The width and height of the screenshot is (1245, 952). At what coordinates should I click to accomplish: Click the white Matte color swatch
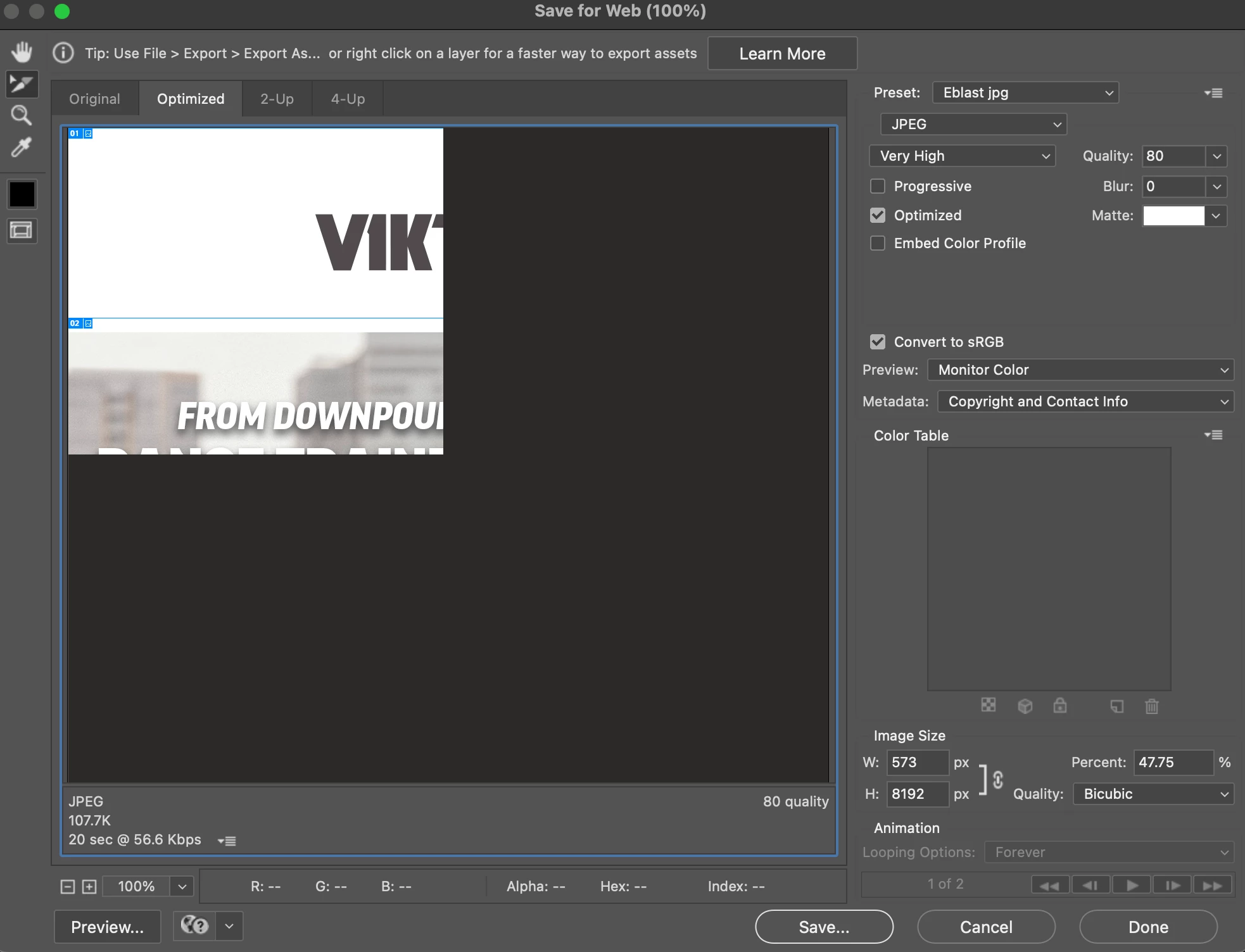point(1173,216)
